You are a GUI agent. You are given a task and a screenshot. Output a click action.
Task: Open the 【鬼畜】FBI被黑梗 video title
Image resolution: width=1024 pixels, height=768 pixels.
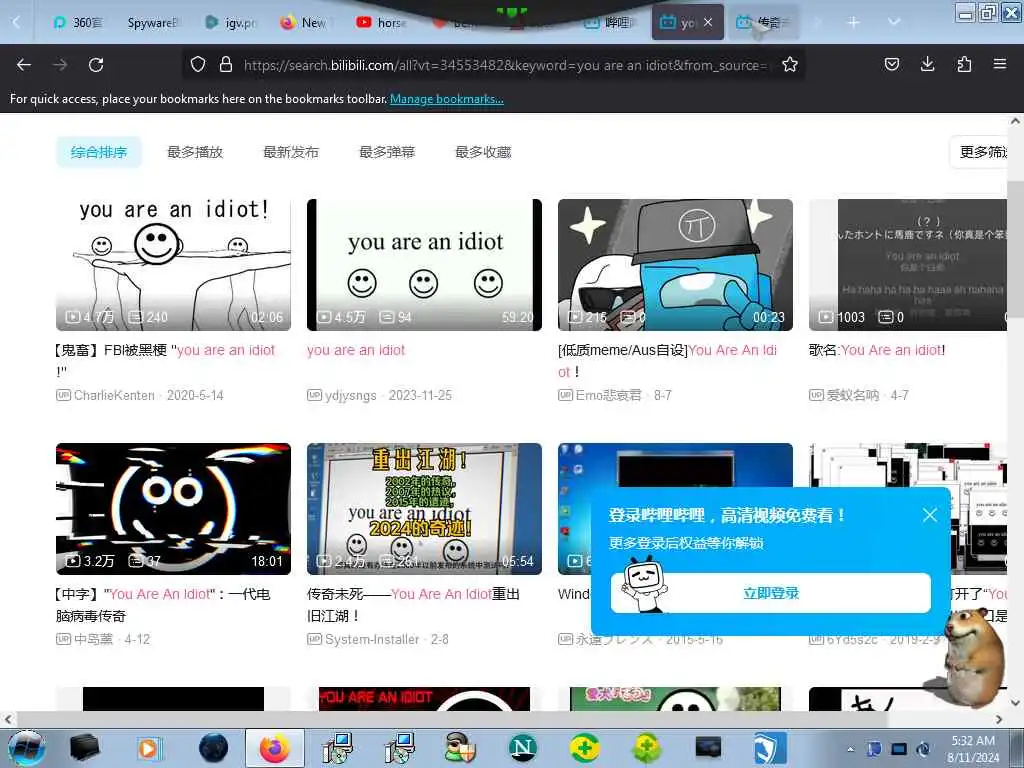pos(165,360)
